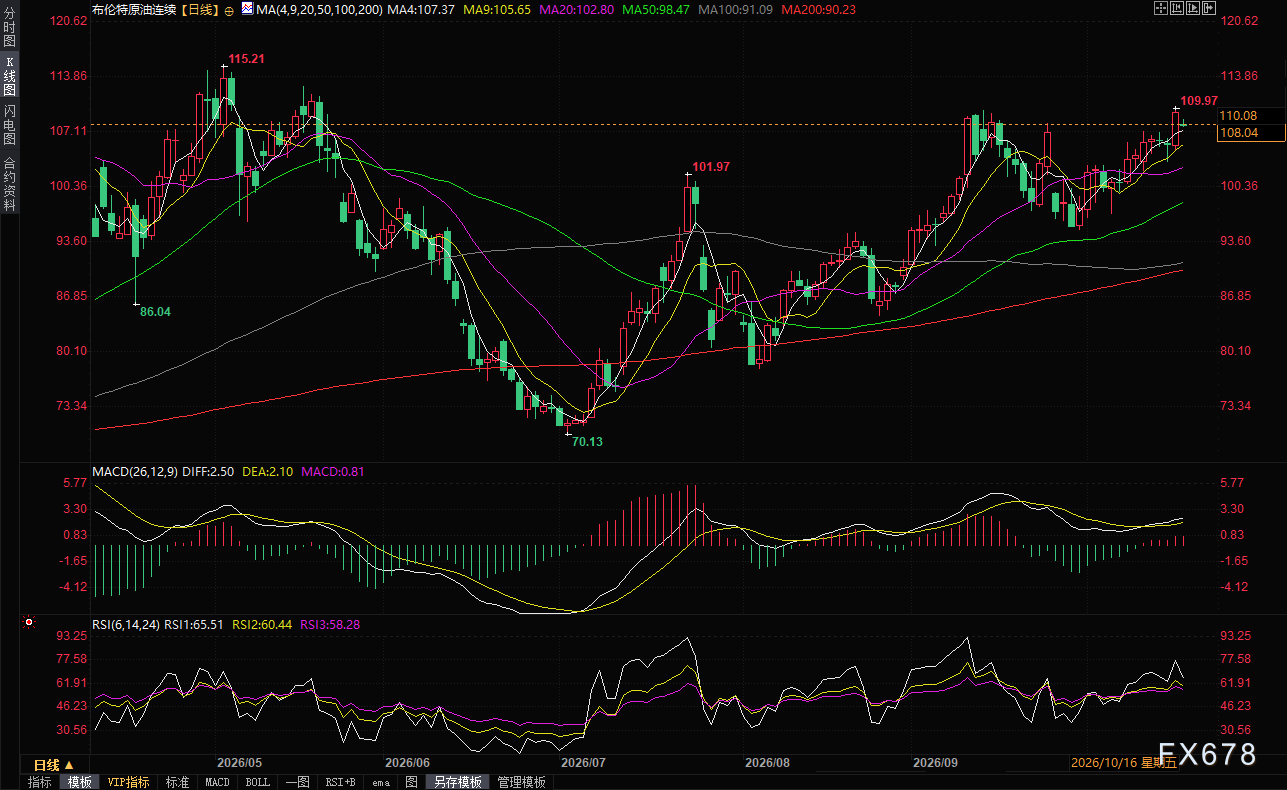Switch to the K线图 side tab

9,76
